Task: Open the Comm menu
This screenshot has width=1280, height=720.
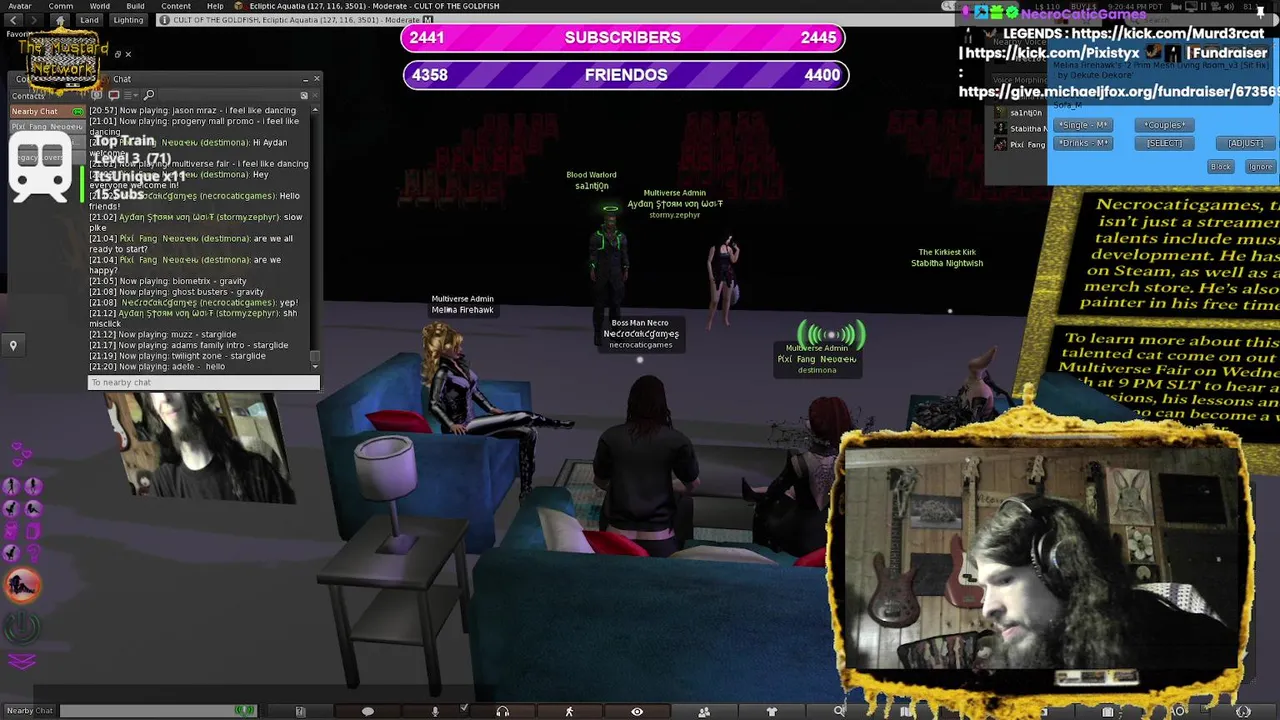Action: (x=60, y=6)
